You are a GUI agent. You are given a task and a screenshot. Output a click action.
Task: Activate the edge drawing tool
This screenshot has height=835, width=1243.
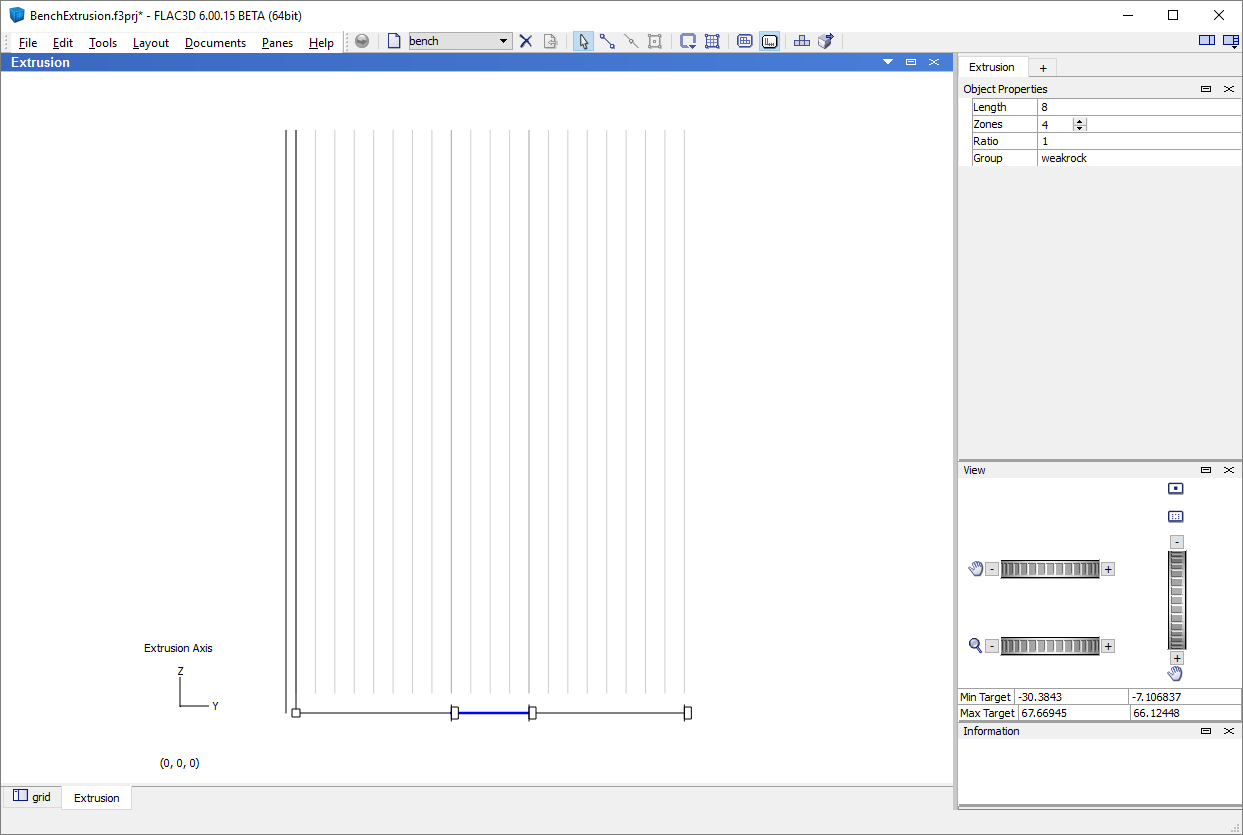pos(607,41)
